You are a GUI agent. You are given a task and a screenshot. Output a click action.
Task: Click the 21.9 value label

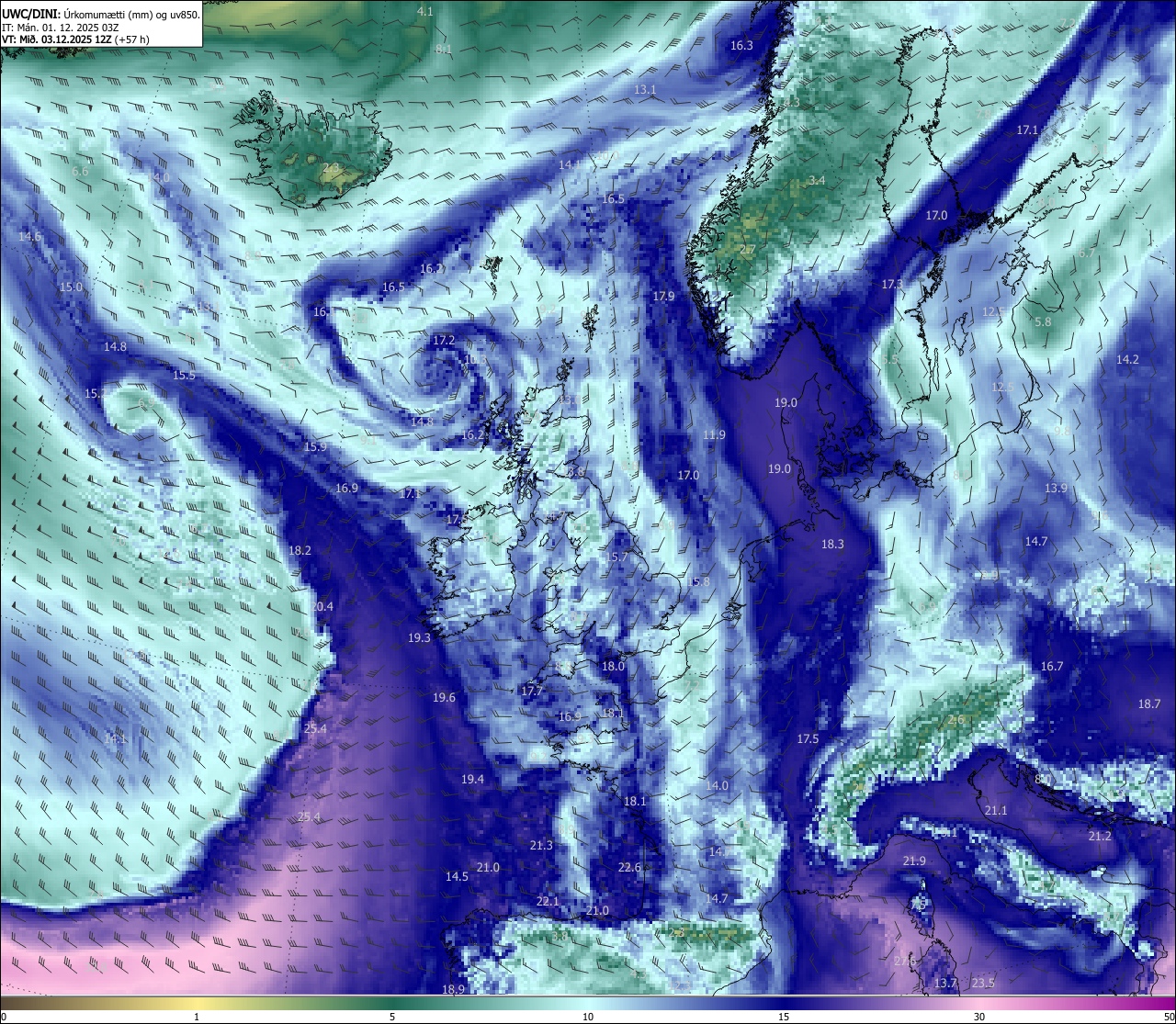coord(914,861)
